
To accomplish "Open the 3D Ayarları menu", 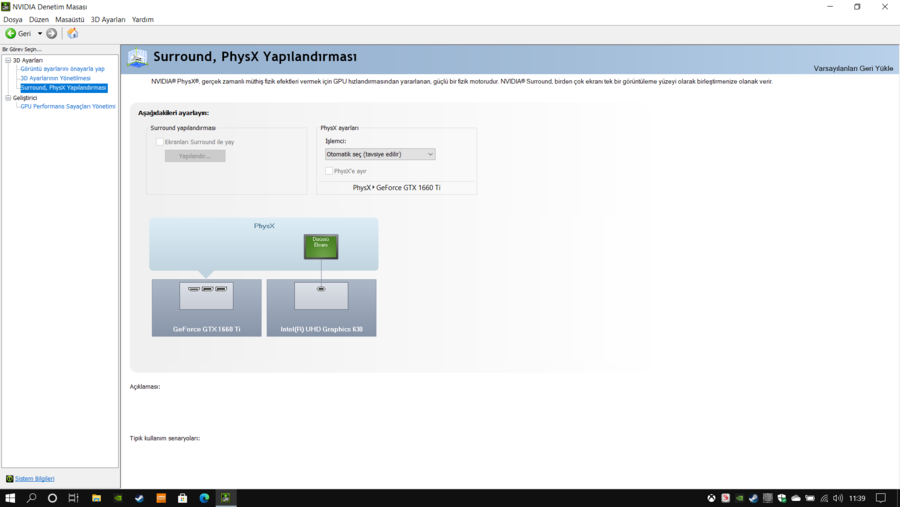I will tap(108, 20).
